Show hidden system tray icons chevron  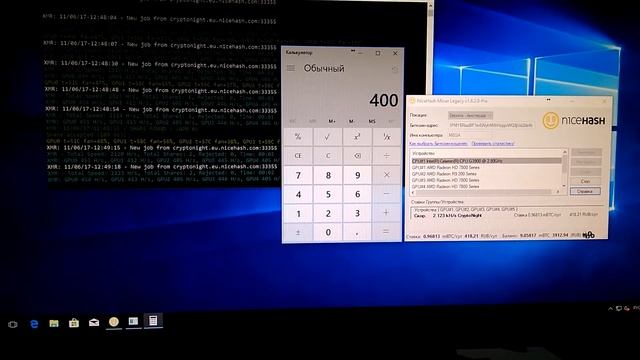click(610, 309)
